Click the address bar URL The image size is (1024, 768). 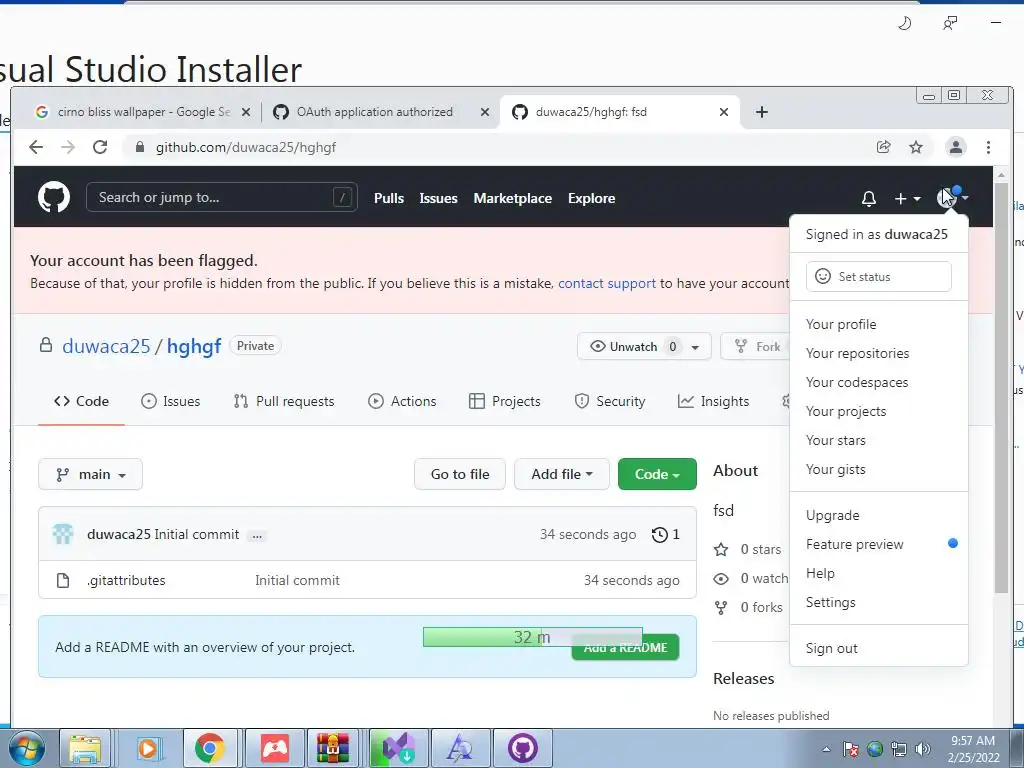coord(246,148)
